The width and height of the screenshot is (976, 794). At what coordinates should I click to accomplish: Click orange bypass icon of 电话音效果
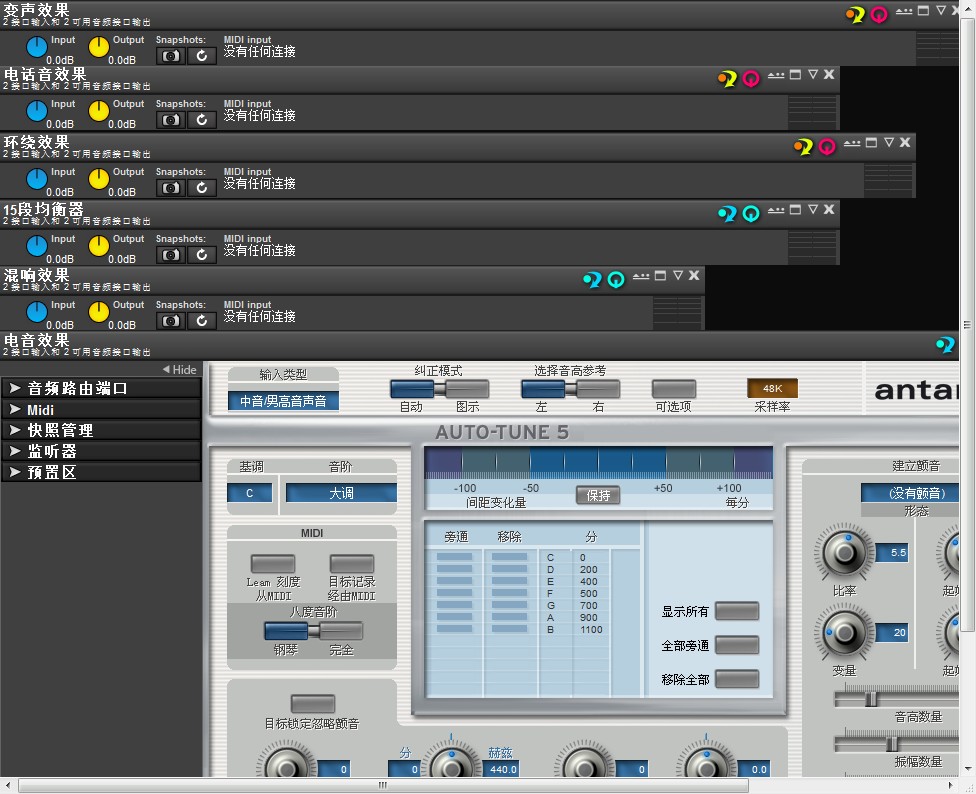pos(728,79)
